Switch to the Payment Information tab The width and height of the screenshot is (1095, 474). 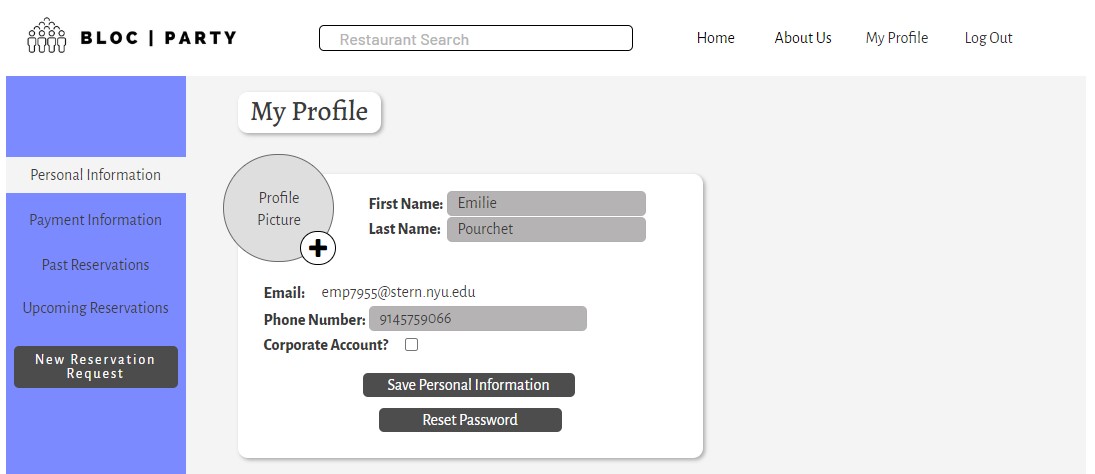click(96, 220)
